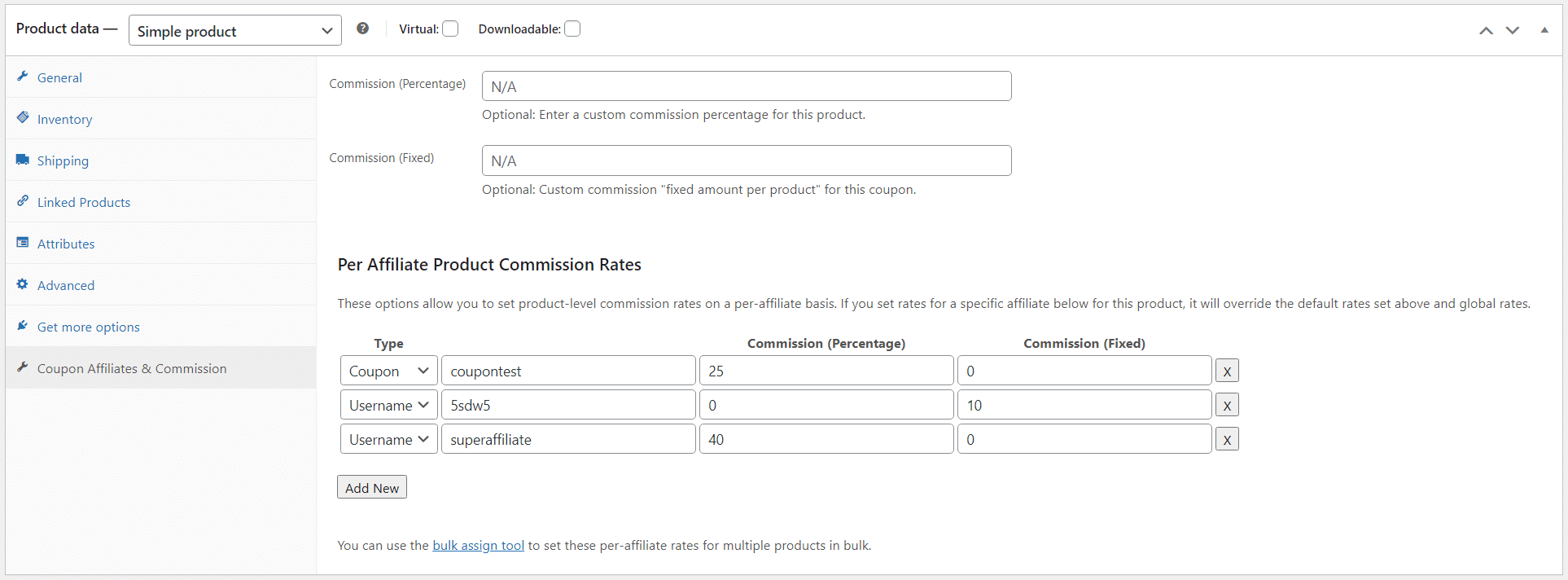This screenshot has width=1568, height=580.
Task: Click the coupontest row fixed commission field
Action: coord(1084,371)
